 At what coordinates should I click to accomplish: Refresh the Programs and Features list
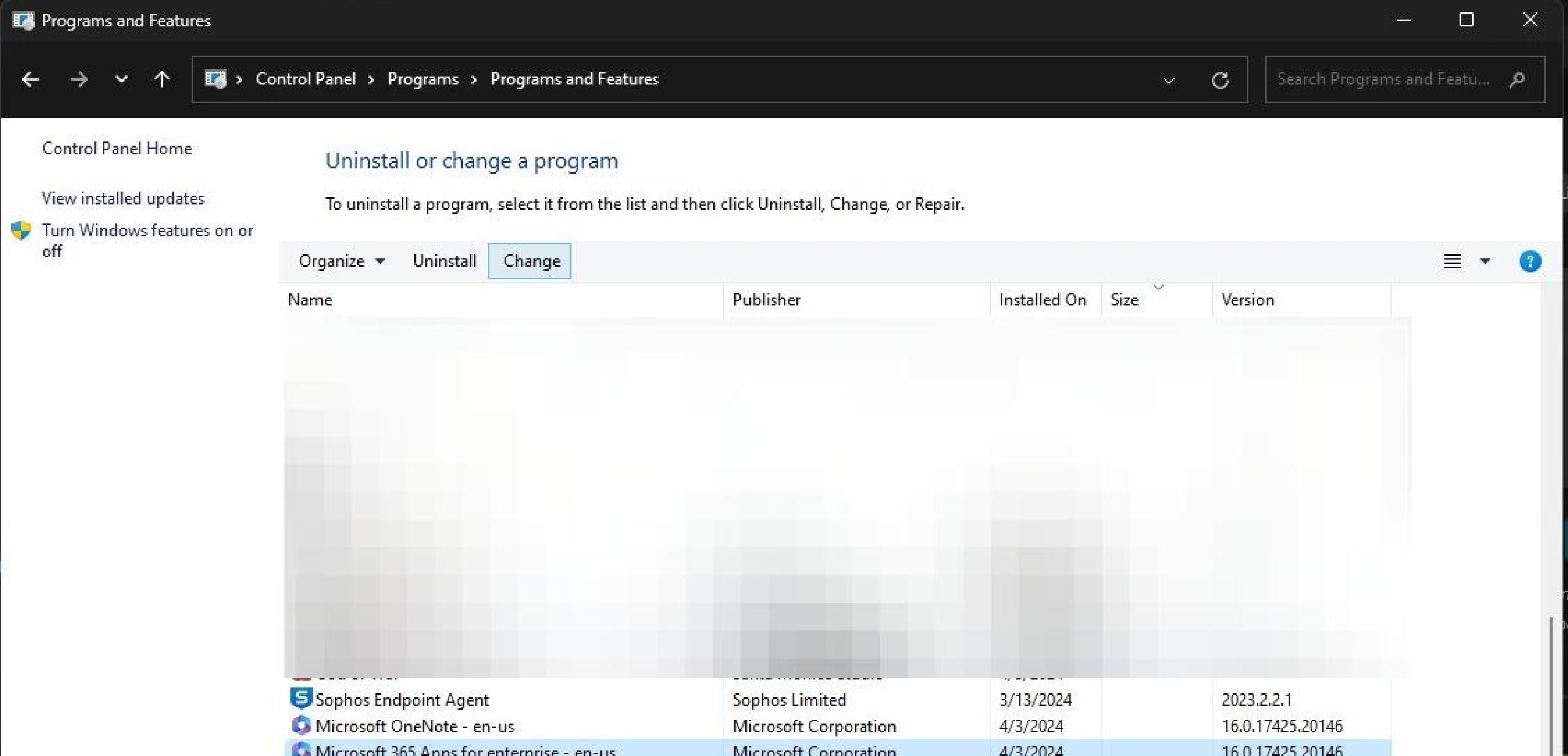(1220, 80)
